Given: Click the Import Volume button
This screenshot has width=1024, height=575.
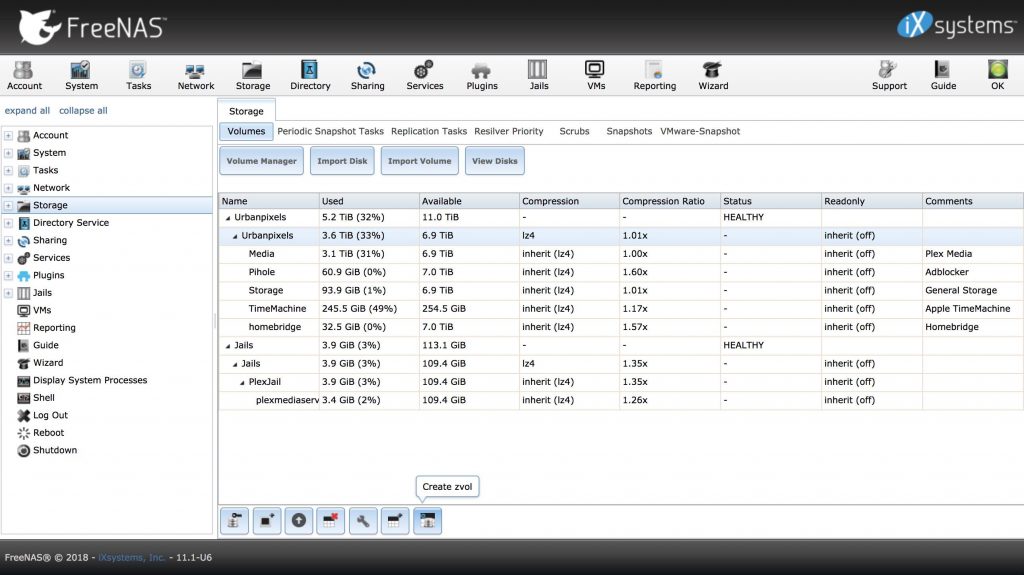Looking at the screenshot, I should click(x=419, y=161).
